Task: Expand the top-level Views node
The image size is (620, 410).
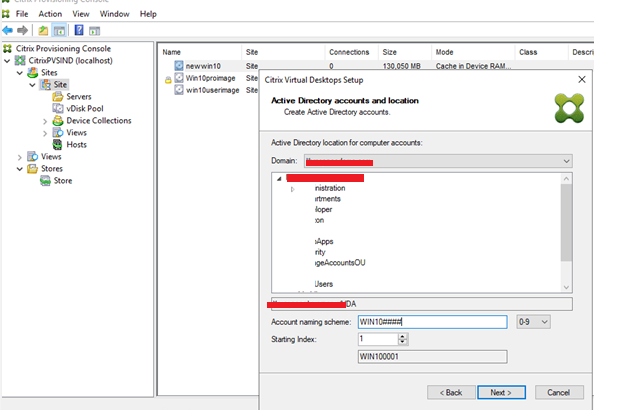Action: coord(20,157)
